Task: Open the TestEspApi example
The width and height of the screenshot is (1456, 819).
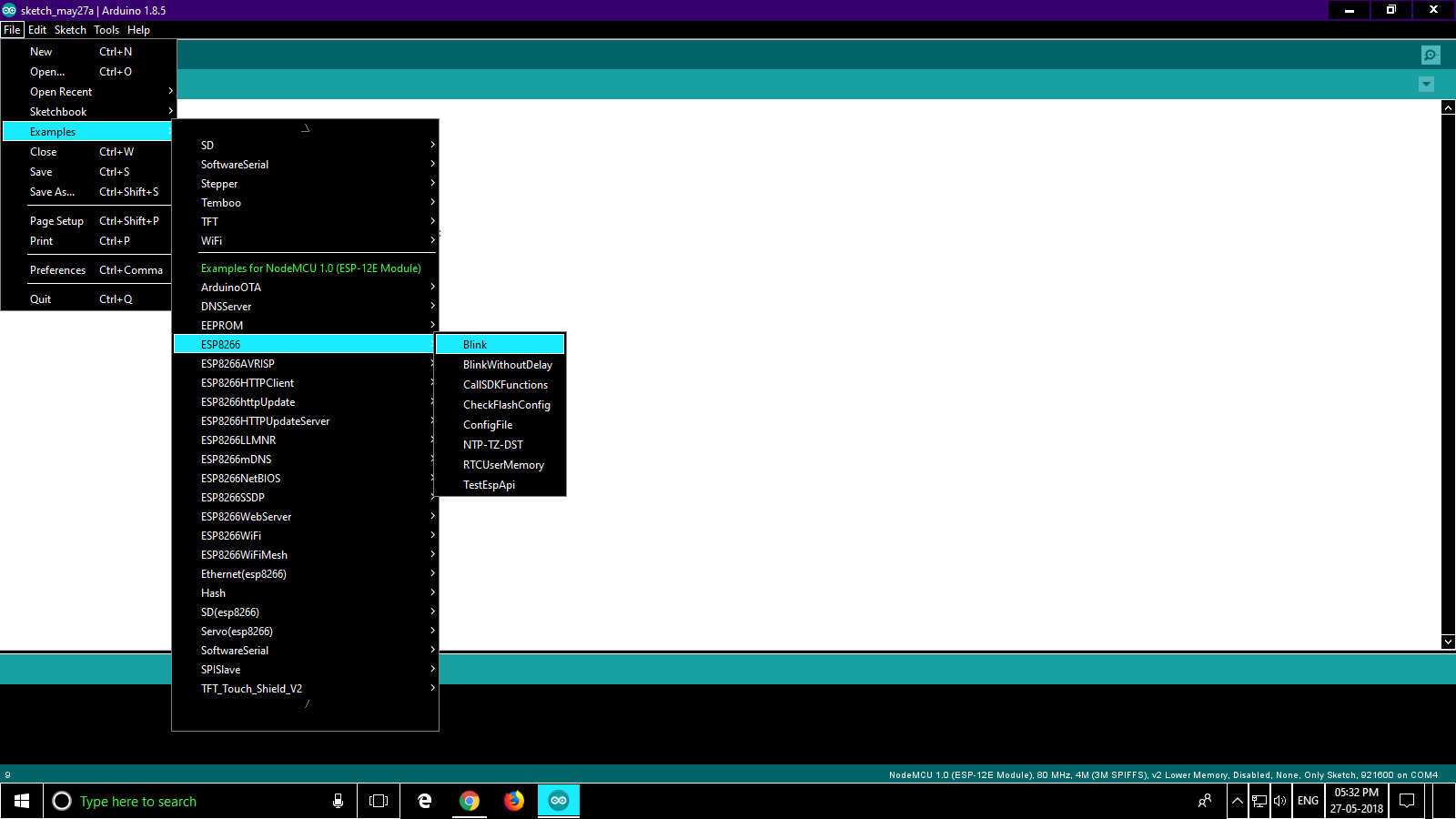Action: (x=500, y=485)
